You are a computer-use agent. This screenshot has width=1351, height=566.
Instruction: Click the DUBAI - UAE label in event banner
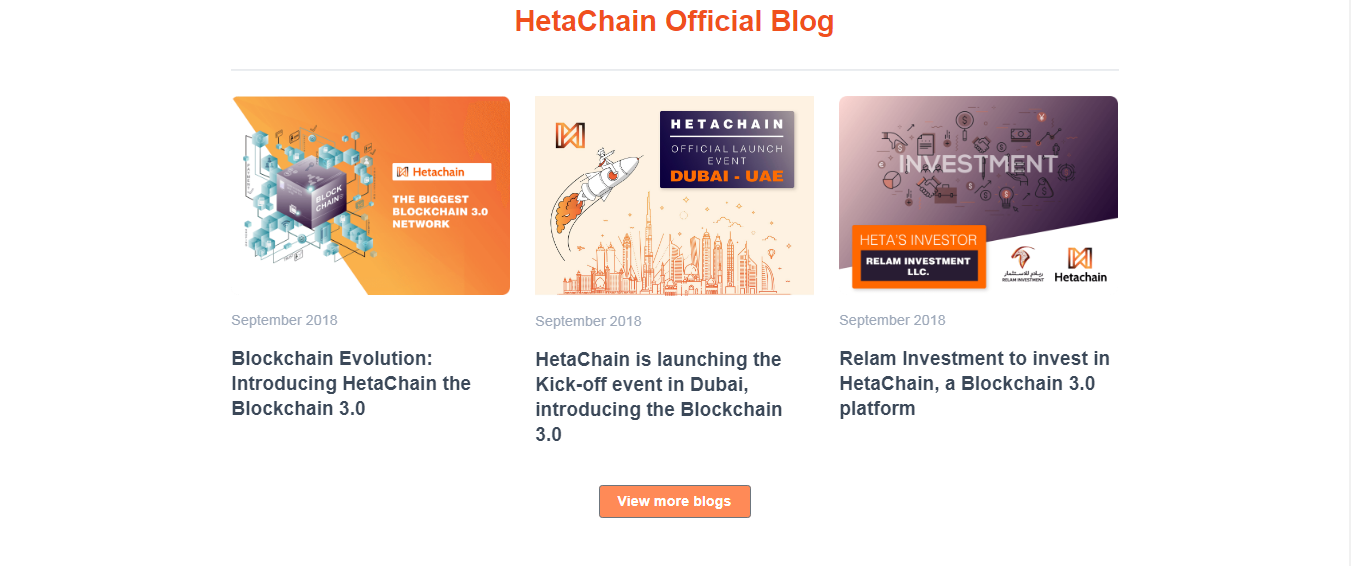tap(727, 175)
